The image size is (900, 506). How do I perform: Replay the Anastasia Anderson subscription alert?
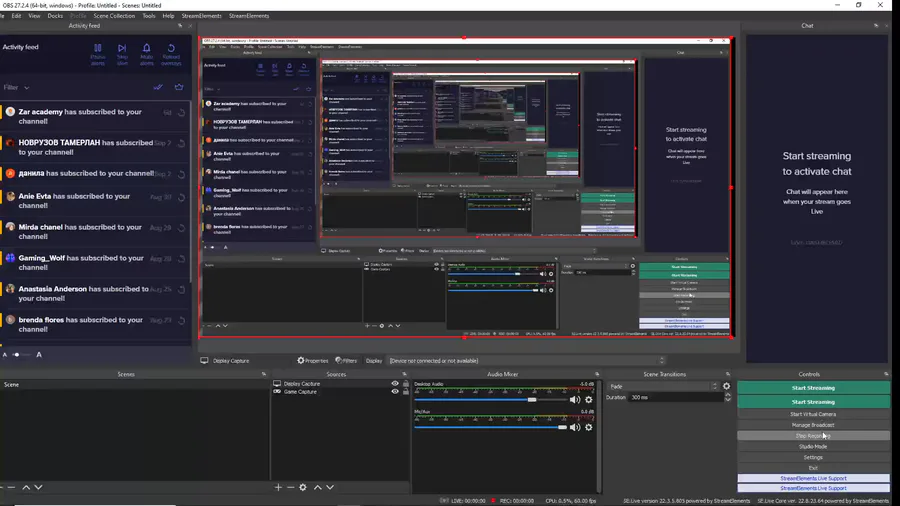181,290
